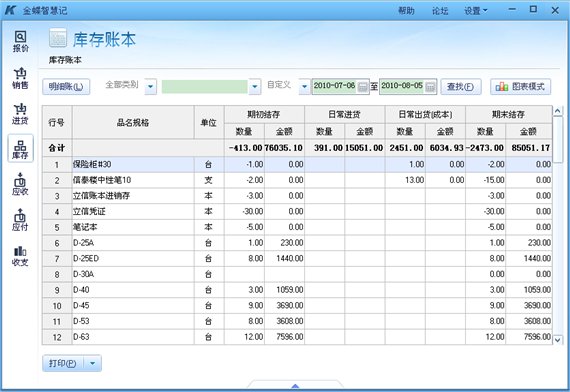The image size is (570, 392).
Task: Select the row D-53
Action: pos(297,321)
